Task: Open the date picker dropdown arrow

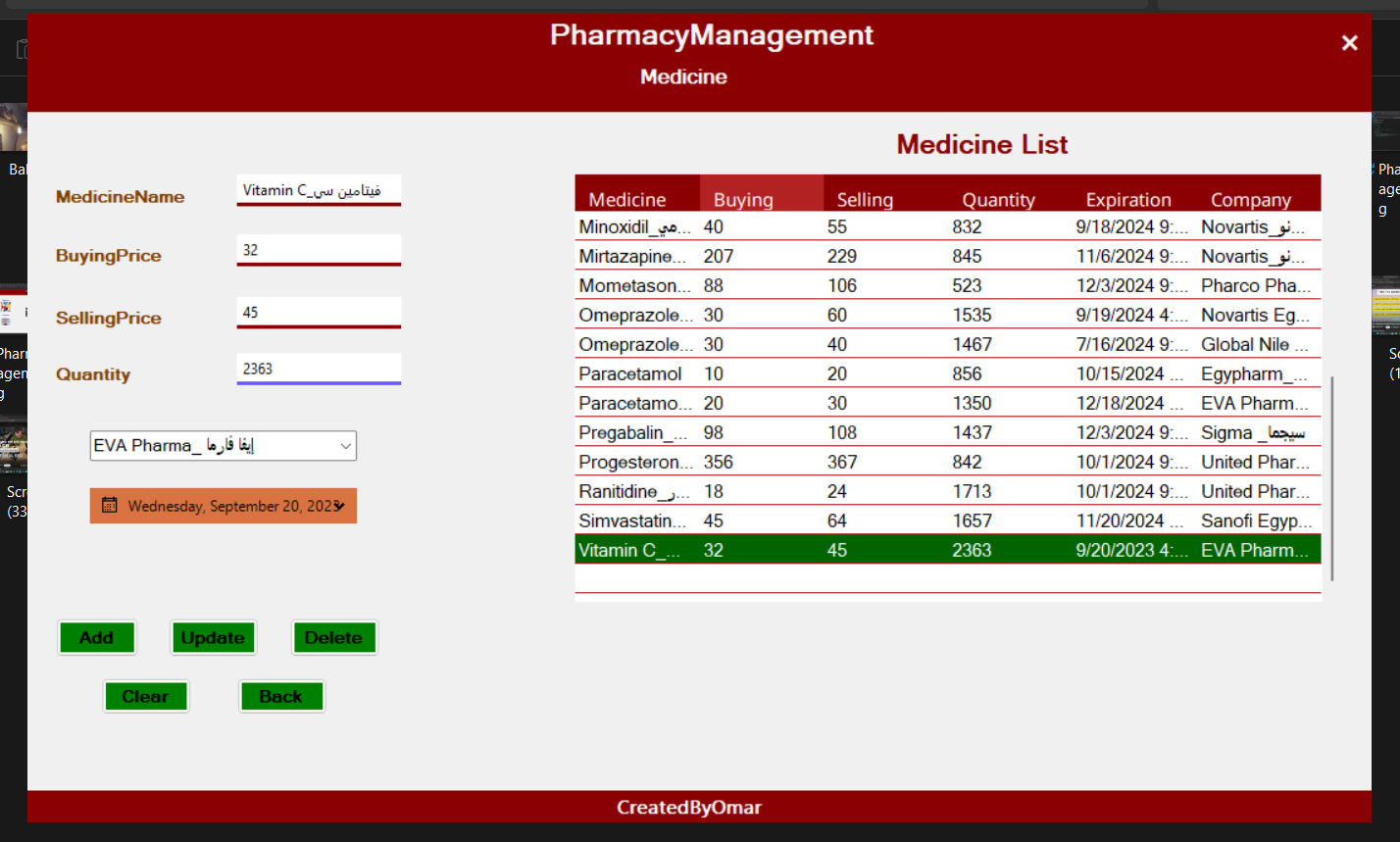Action: click(x=339, y=506)
